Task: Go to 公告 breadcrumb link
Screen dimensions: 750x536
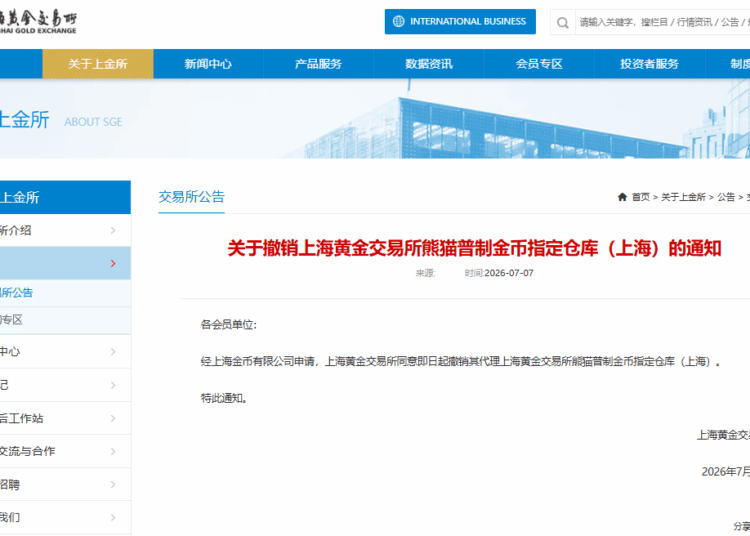Action: point(726,197)
